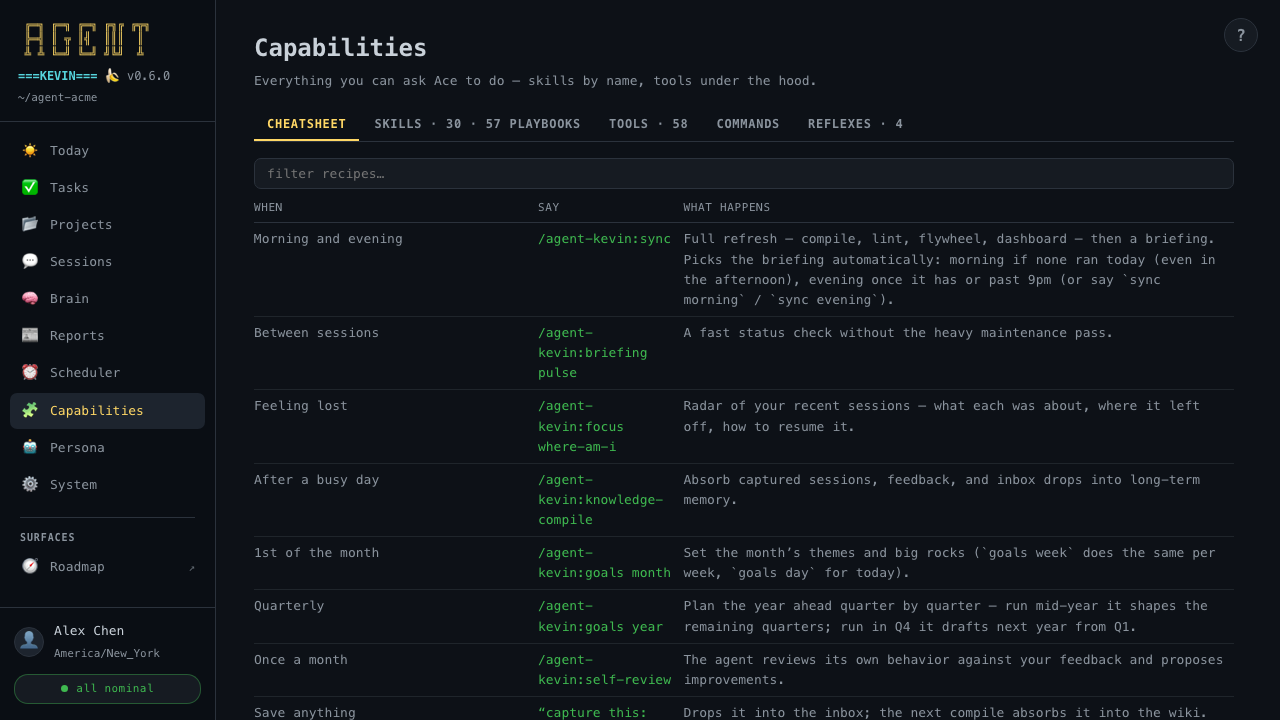1280x720 pixels.
Task: Go to the Sessions page label
Action: pos(81,261)
